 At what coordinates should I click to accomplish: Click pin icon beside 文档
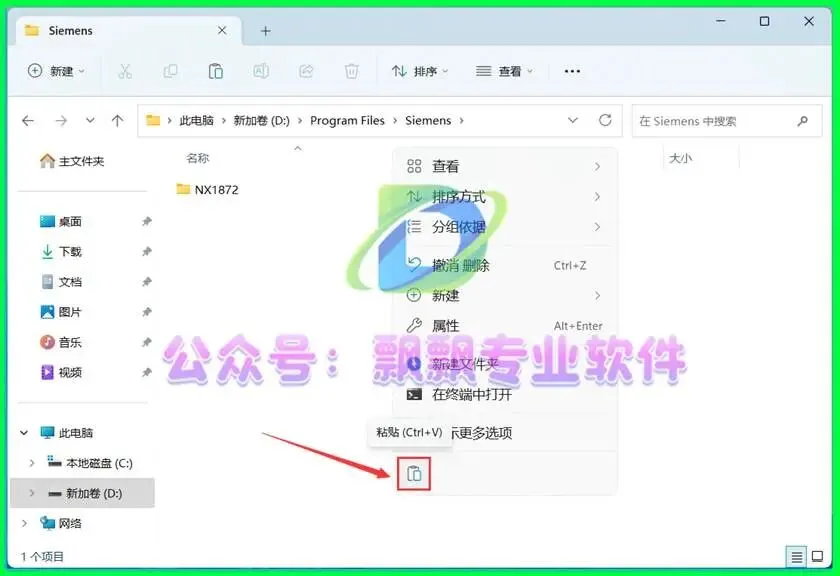(x=146, y=282)
